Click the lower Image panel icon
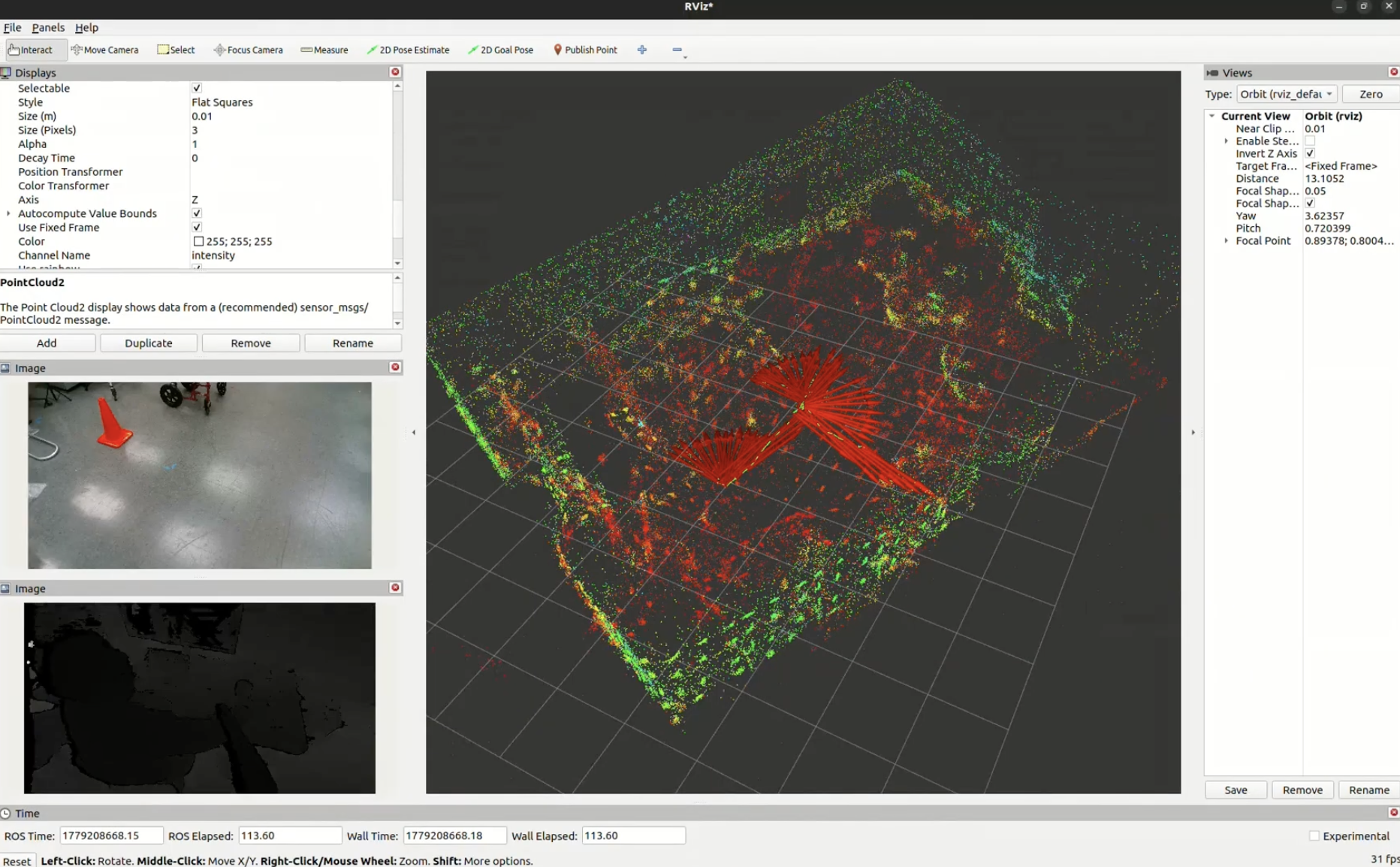Screen dimensions: 1400x867 [6, 588]
